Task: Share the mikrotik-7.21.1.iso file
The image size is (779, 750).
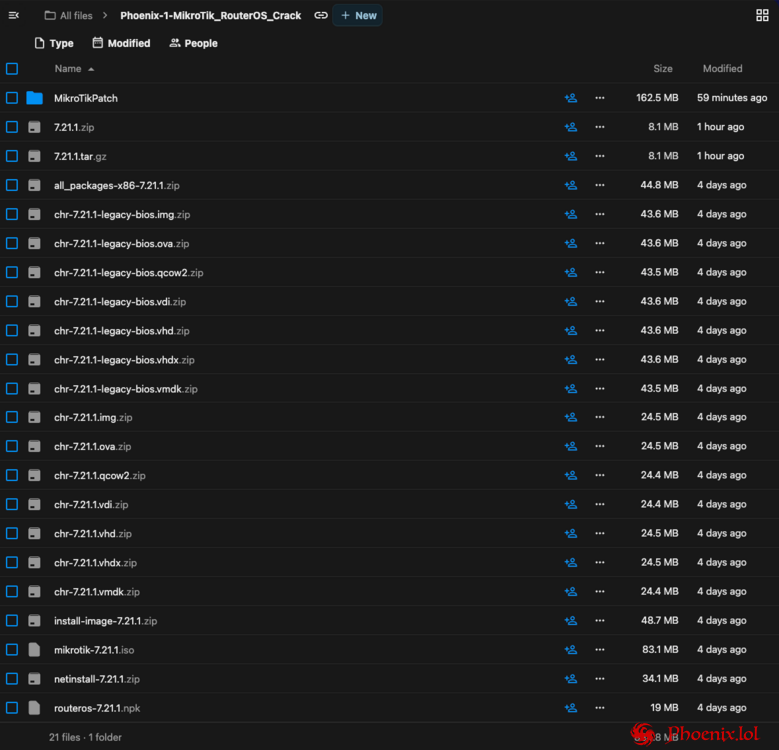Action: [570, 650]
